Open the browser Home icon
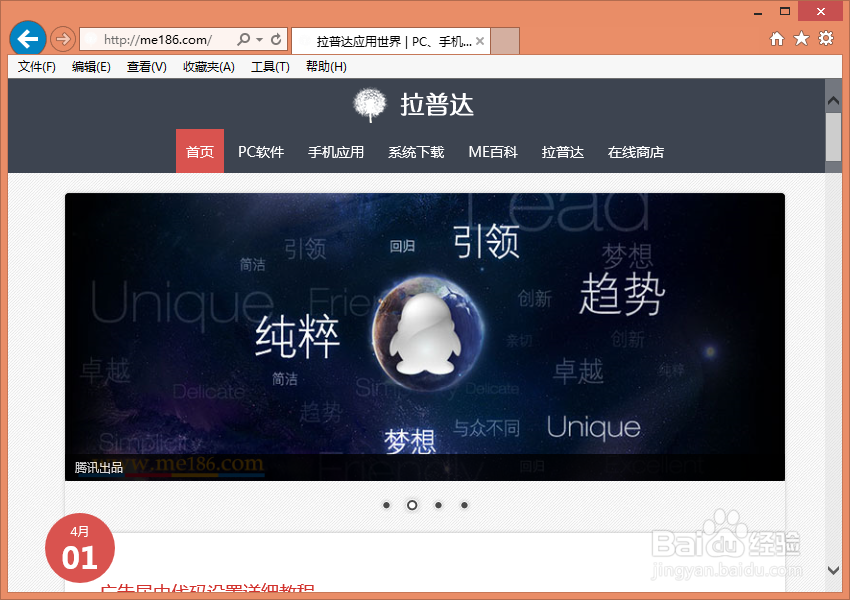 (777, 38)
